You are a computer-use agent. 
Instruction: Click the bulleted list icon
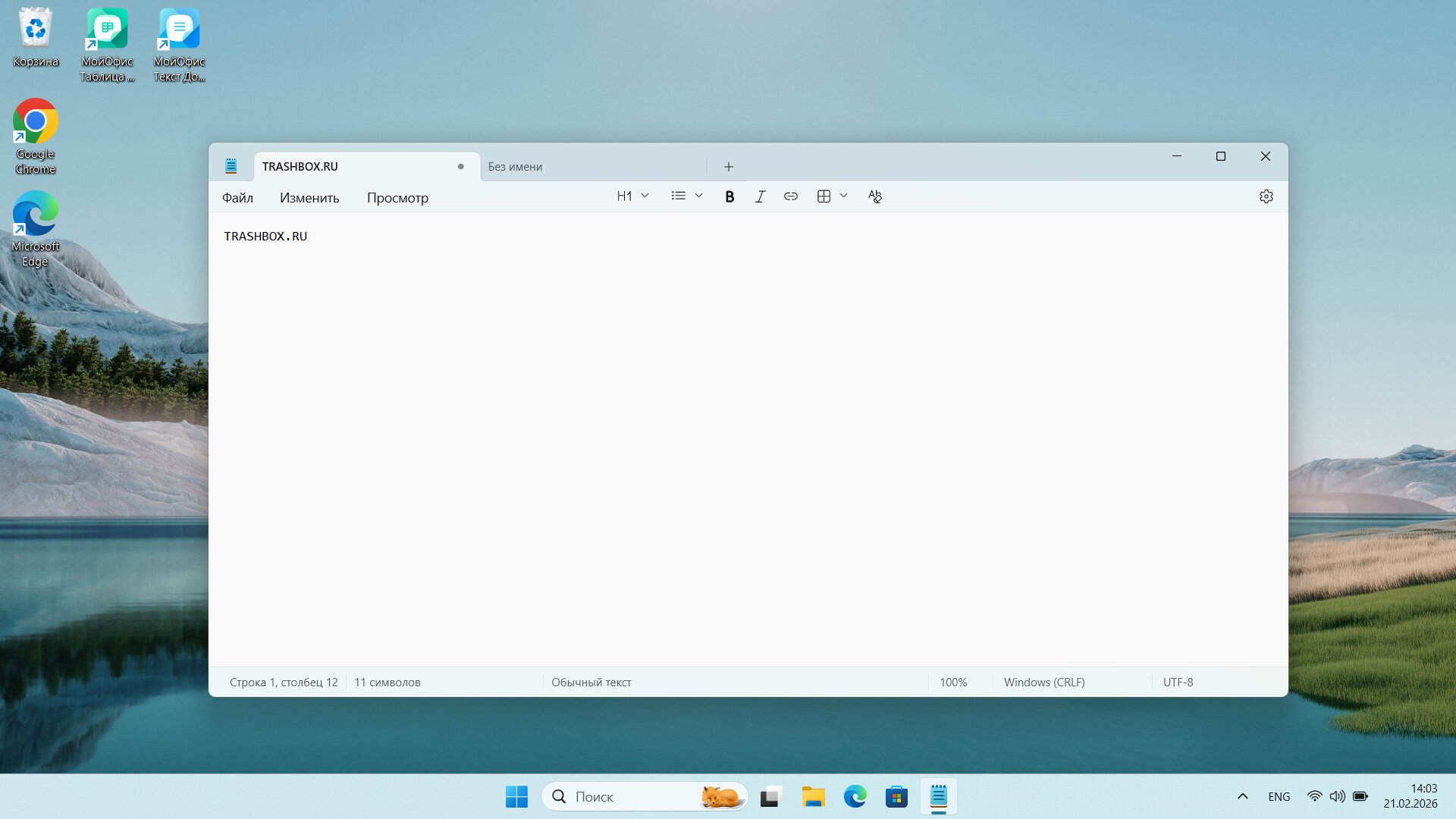(x=678, y=196)
